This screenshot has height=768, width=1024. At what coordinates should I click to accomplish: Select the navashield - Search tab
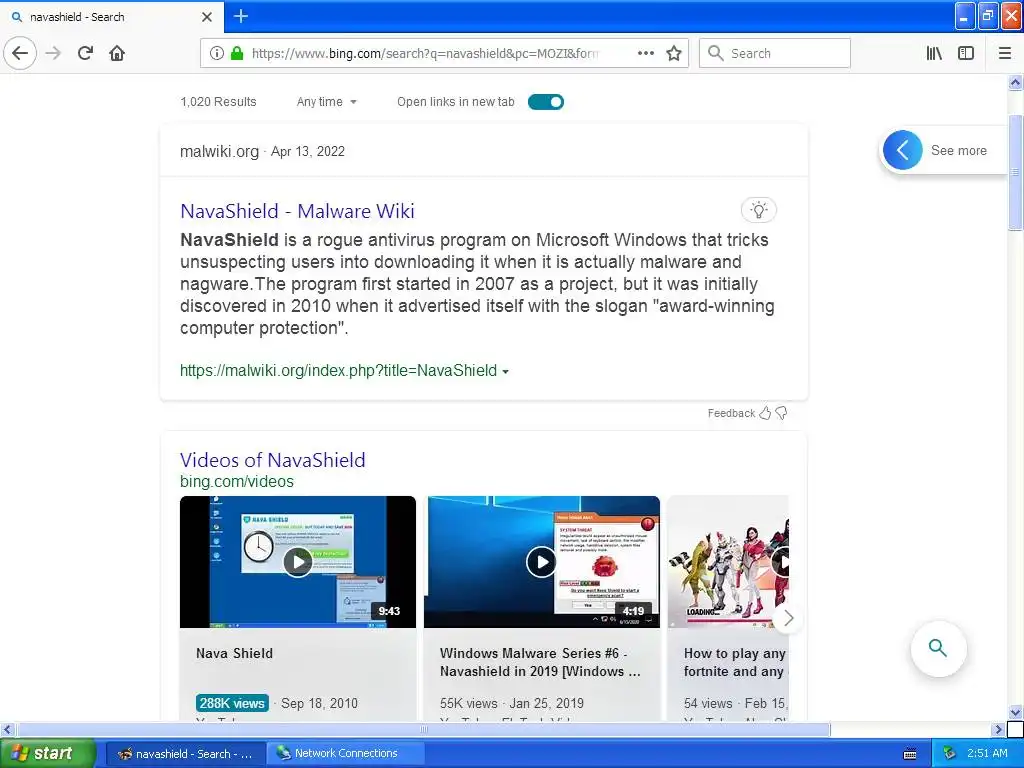point(111,17)
